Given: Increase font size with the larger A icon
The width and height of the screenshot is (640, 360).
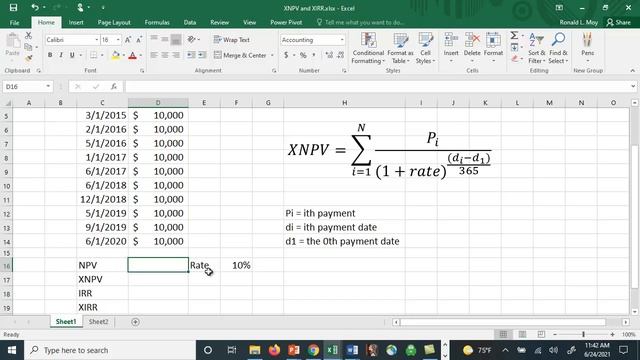Looking at the screenshot, I should (x=128, y=40).
